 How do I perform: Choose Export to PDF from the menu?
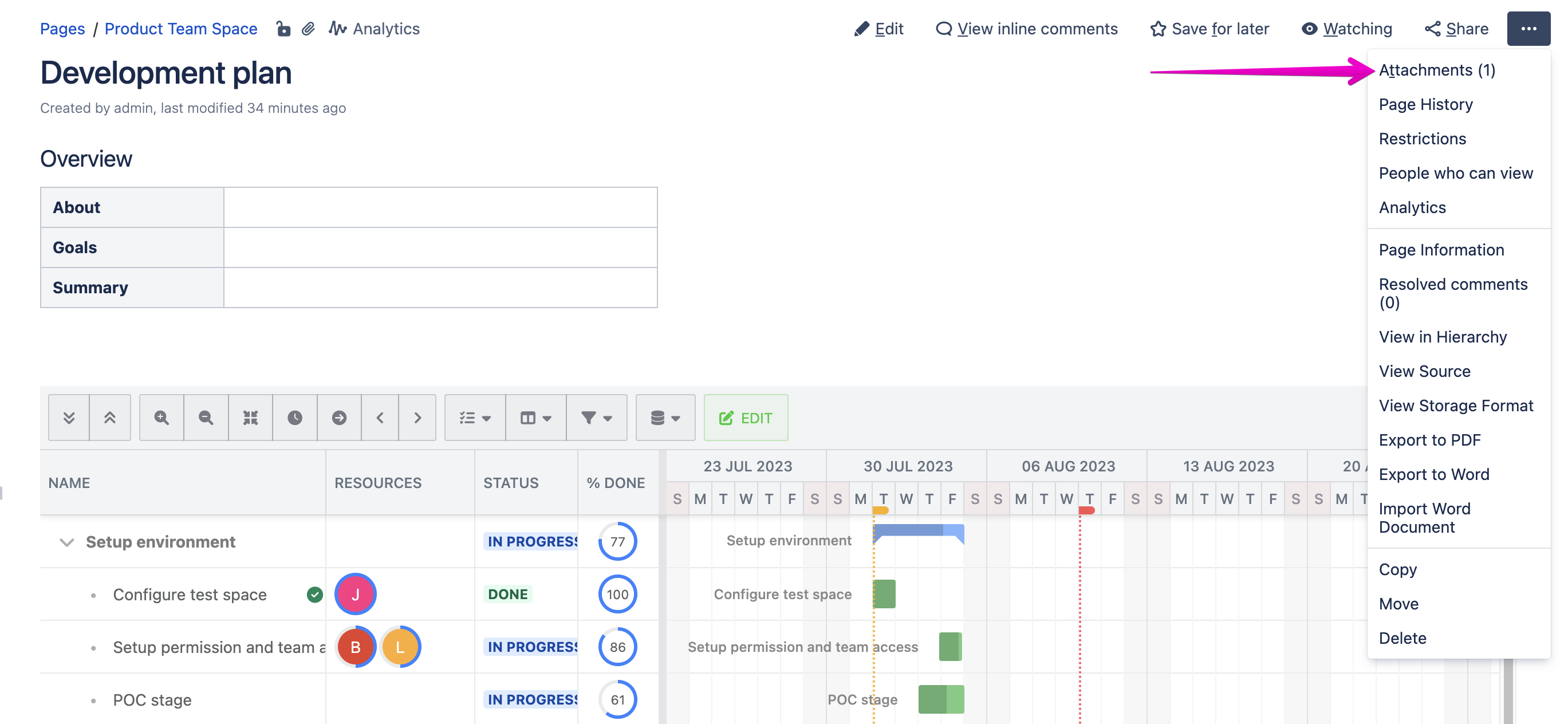point(1431,440)
